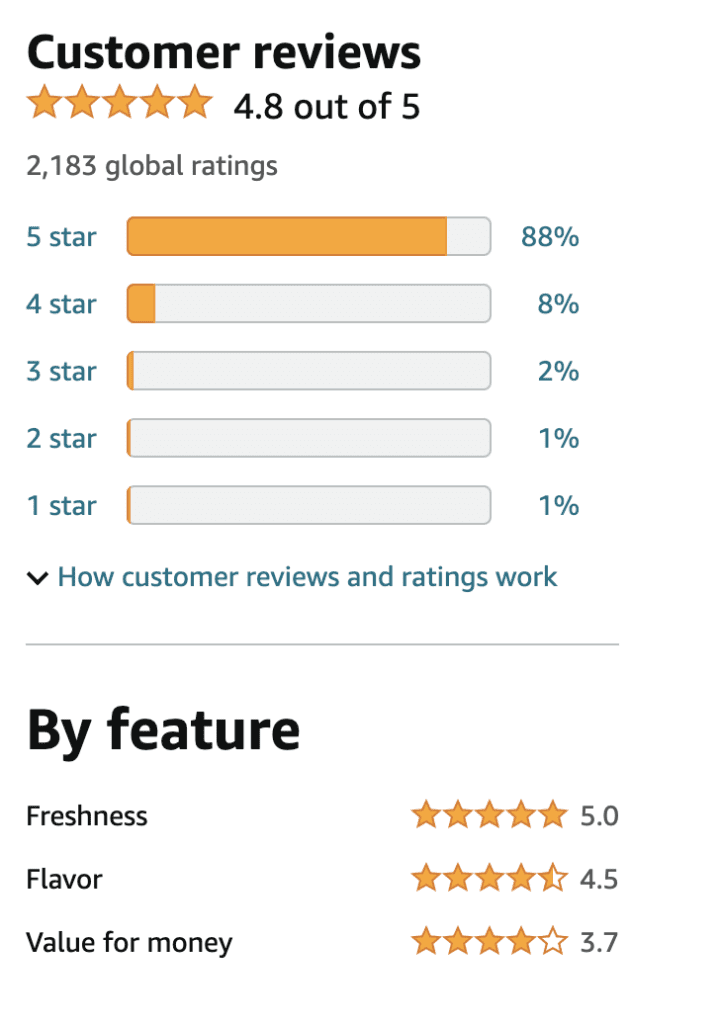Filter reviews by 2 star link
718x1024 pixels.
click(61, 438)
